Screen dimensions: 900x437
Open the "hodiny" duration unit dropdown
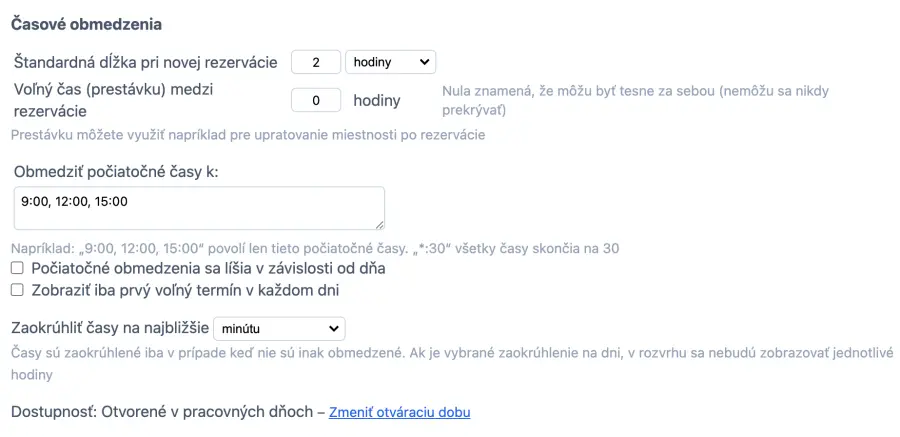389,62
